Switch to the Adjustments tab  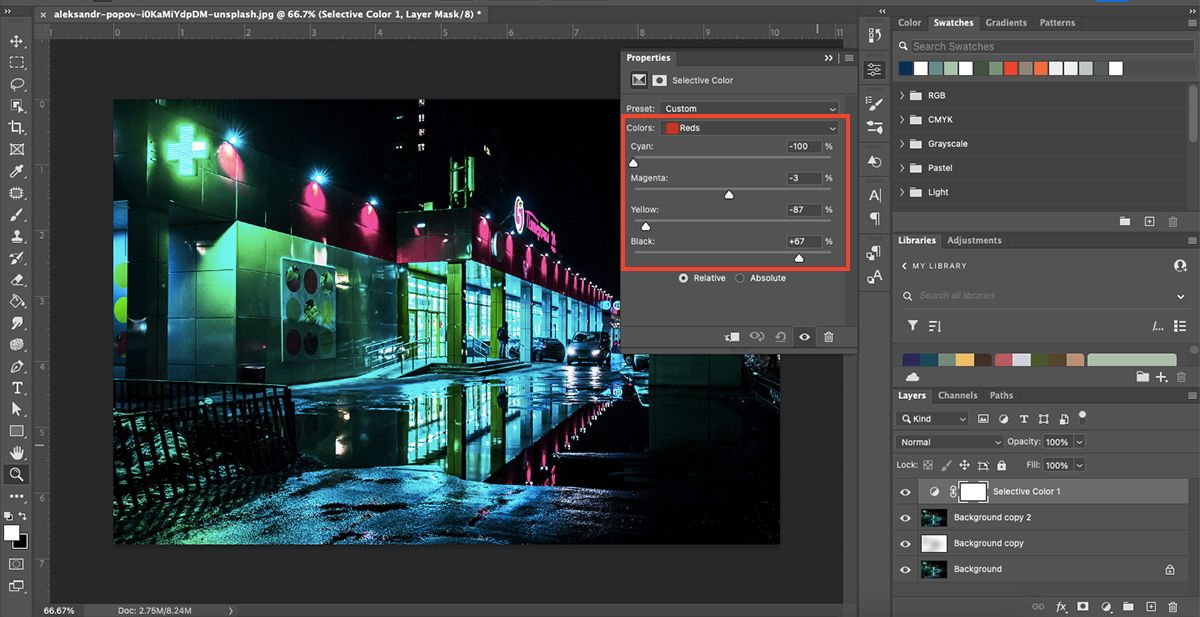[974, 240]
